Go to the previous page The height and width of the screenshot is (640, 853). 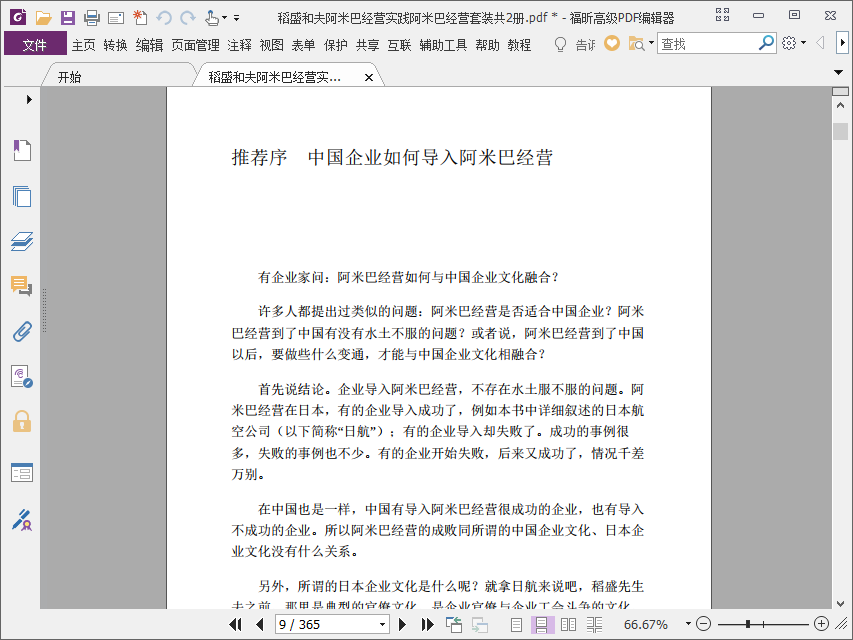pos(259,624)
